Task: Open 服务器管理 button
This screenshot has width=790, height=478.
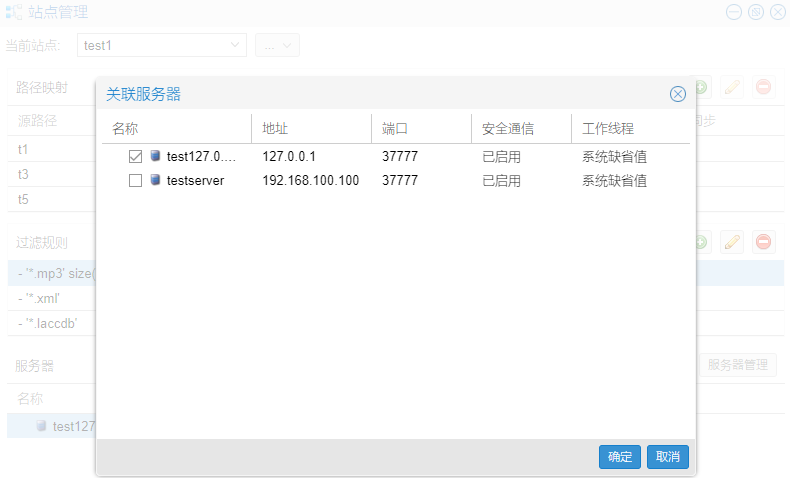Action: tap(737, 365)
